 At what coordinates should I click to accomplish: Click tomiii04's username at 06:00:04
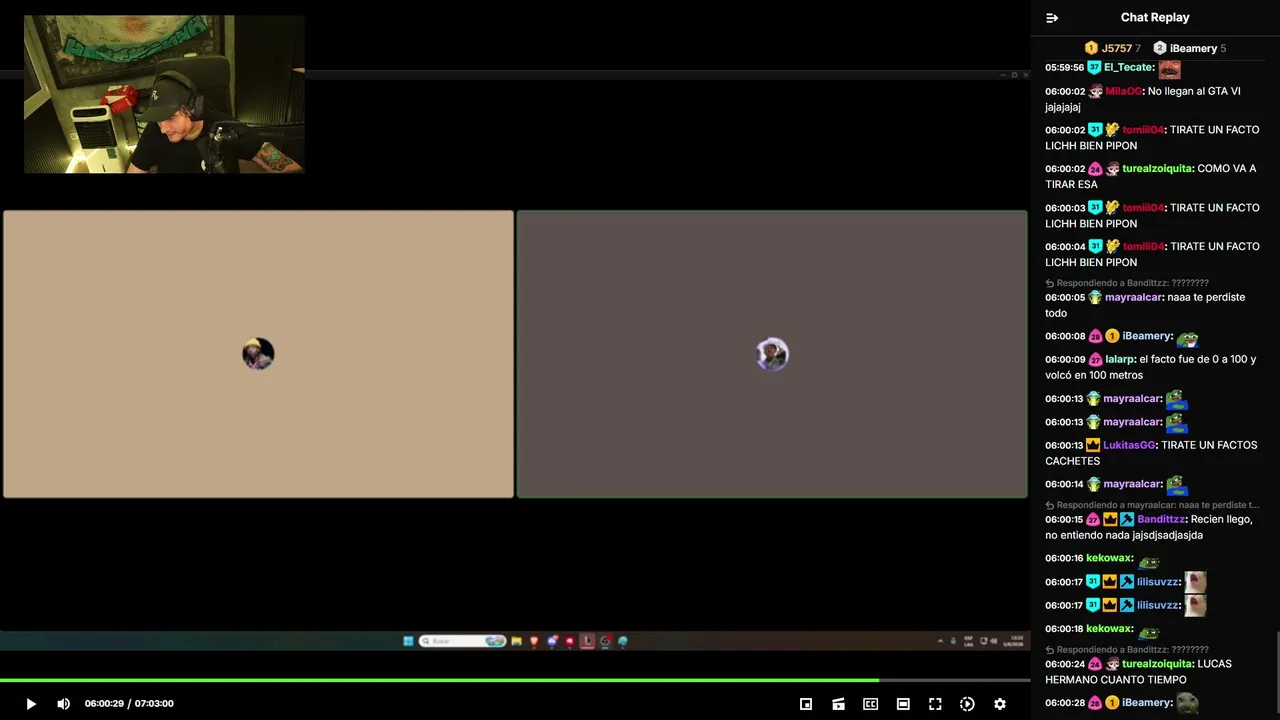pyautogui.click(x=1143, y=247)
